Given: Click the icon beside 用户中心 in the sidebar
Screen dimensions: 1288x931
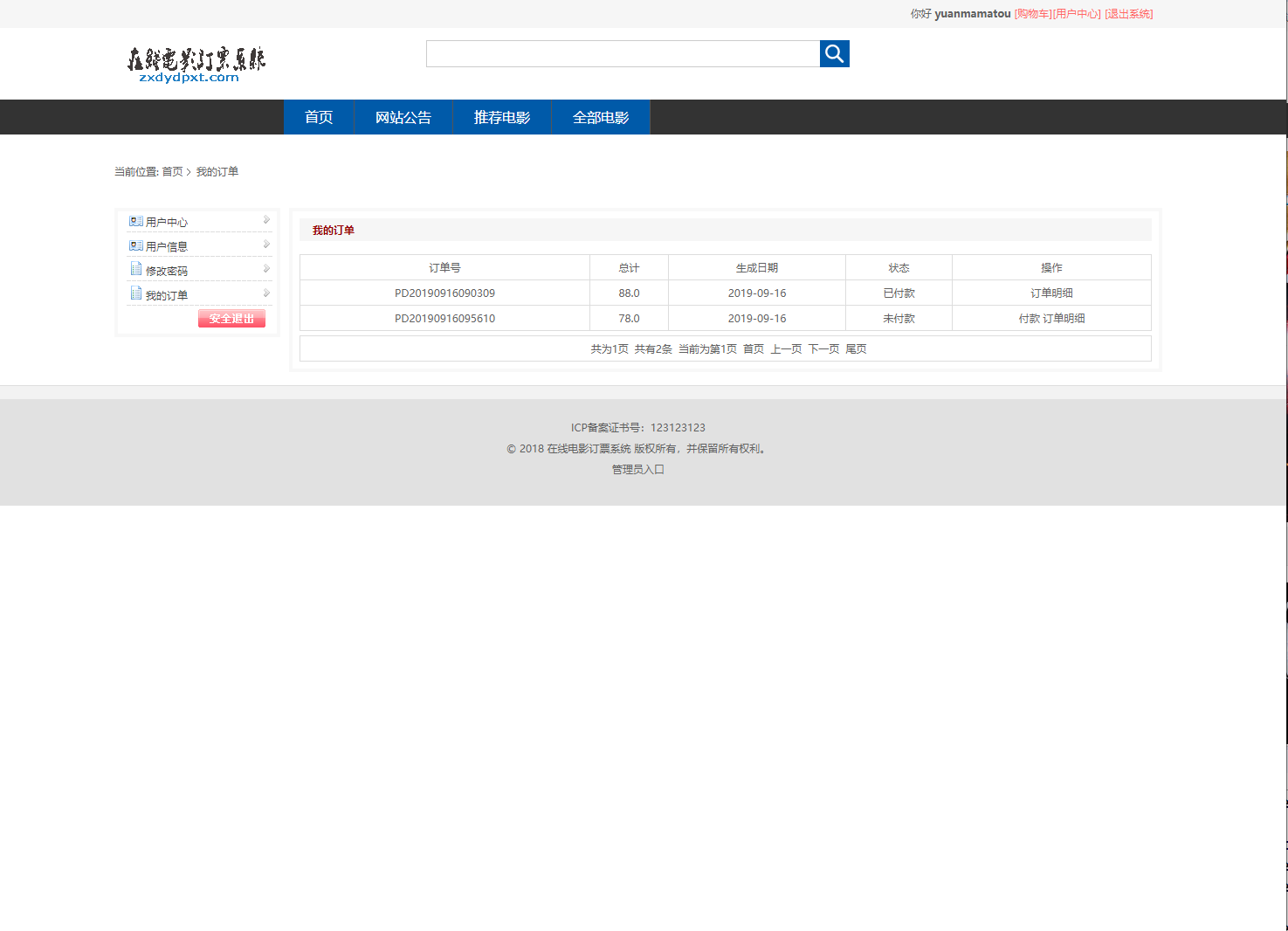Looking at the screenshot, I should (136, 221).
